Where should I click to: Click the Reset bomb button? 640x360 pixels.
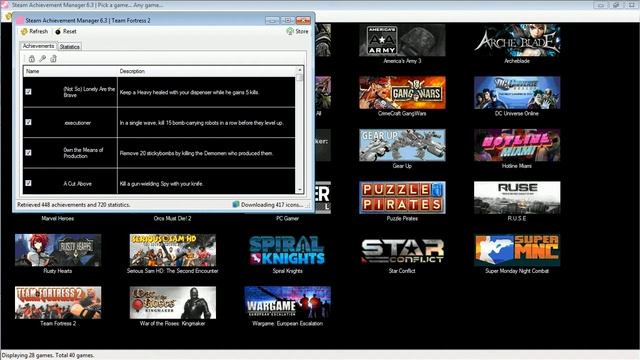point(65,31)
